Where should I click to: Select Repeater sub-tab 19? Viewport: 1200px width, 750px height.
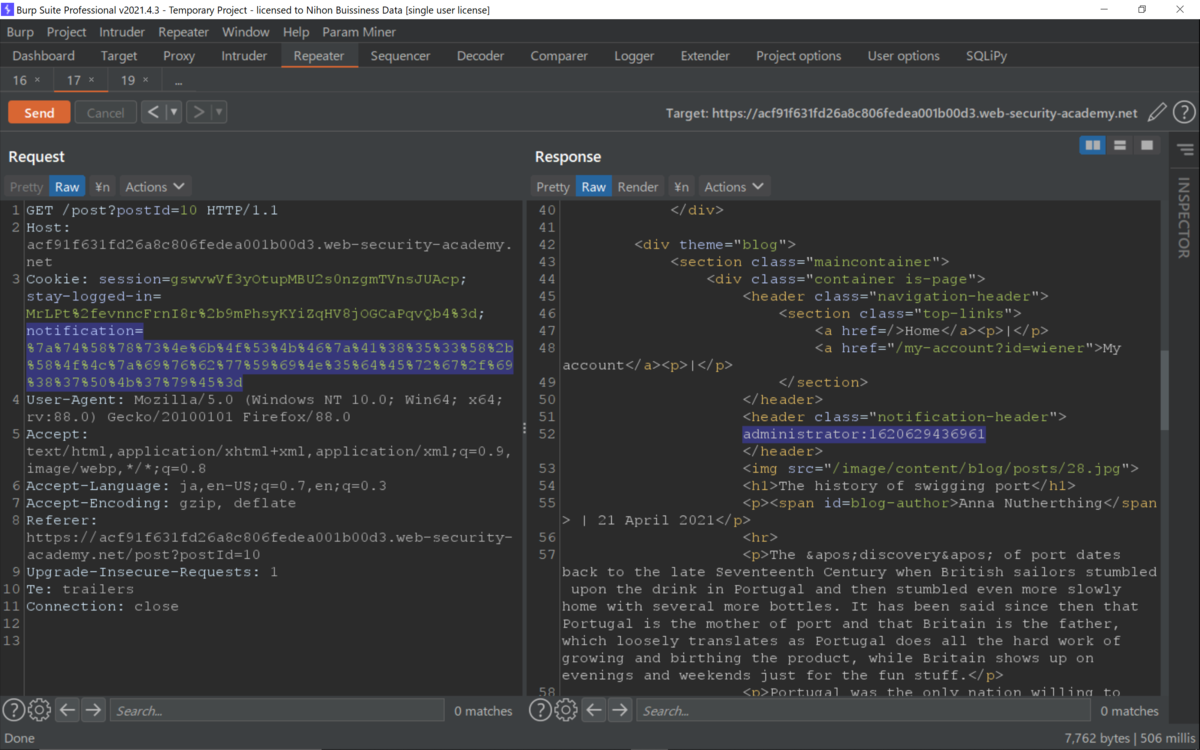(x=128, y=80)
